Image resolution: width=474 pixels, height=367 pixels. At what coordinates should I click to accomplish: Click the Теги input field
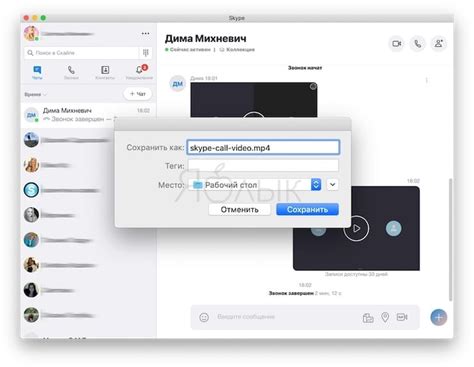point(263,165)
